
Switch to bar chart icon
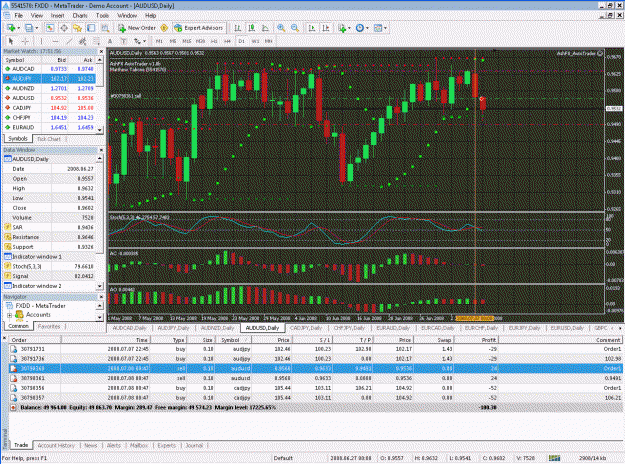238,28
